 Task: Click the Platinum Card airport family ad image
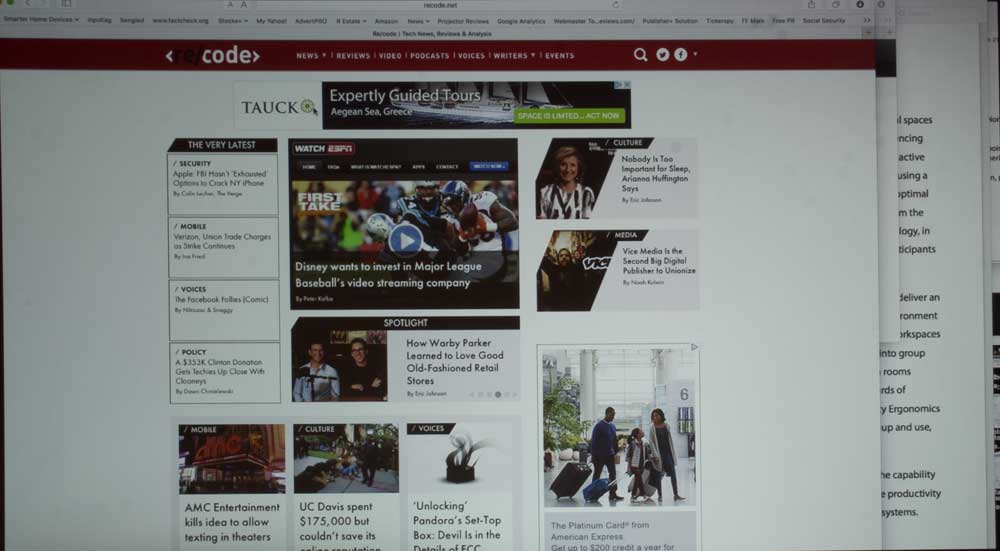[x=619, y=427]
